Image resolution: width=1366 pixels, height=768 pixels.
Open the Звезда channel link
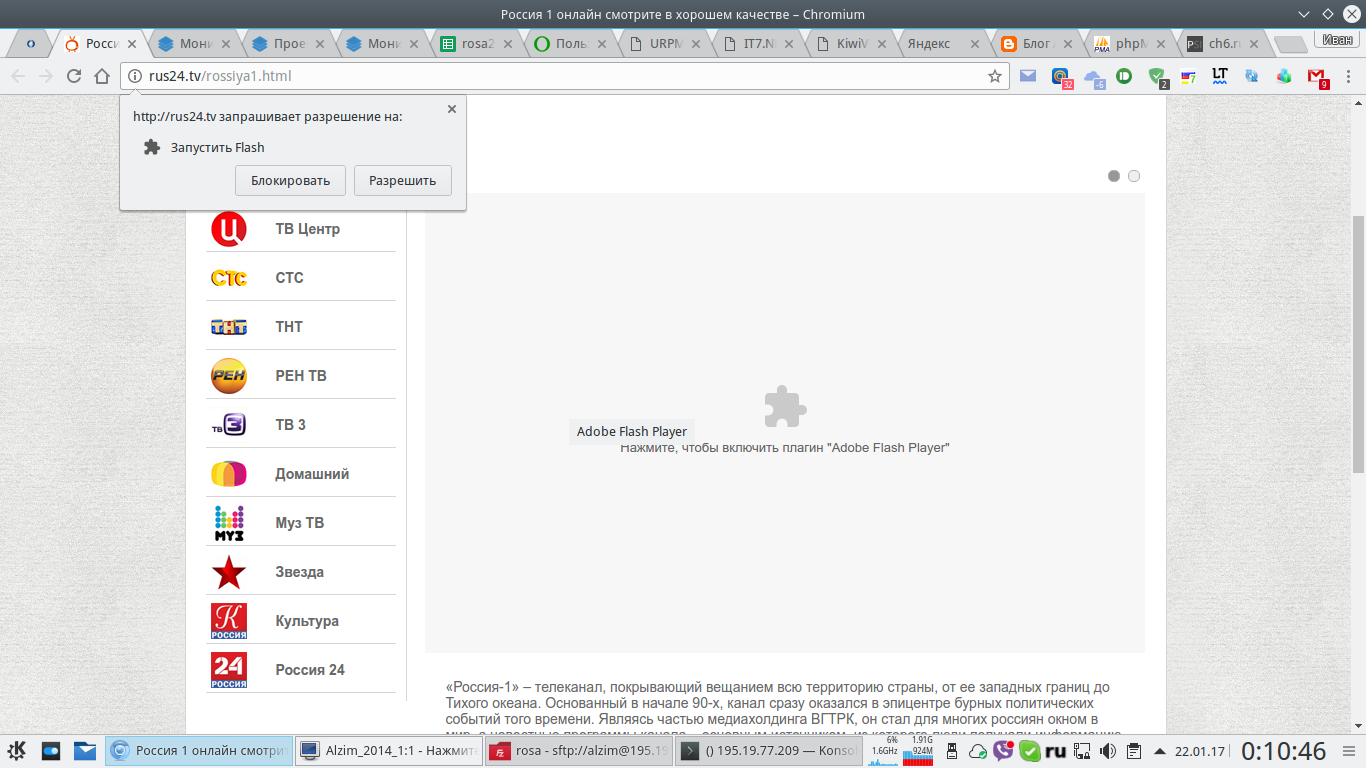(300, 572)
